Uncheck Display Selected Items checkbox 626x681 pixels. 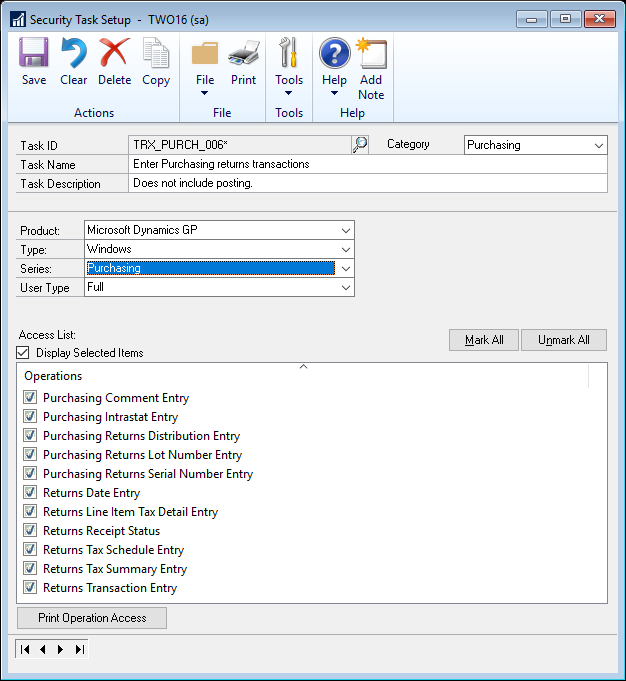[x=23, y=353]
